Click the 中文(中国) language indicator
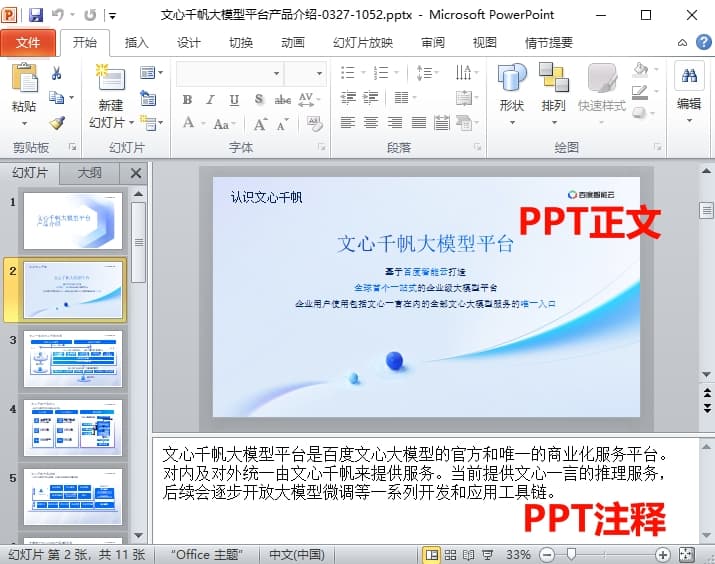This screenshot has height=564, width=715. tap(297, 555)
